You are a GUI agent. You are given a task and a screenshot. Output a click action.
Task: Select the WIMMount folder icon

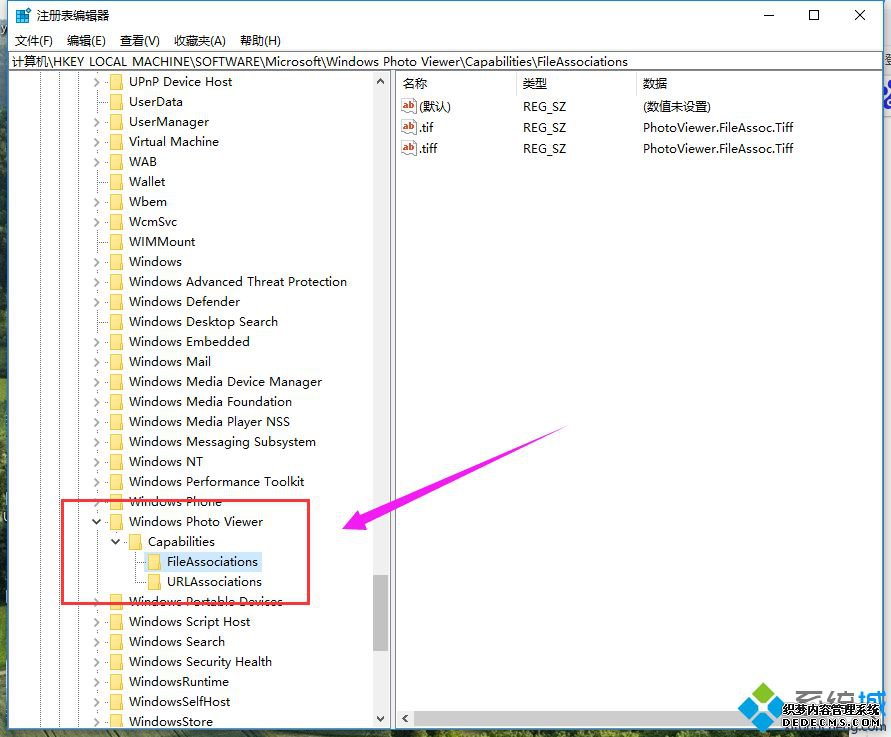point(116,242)
